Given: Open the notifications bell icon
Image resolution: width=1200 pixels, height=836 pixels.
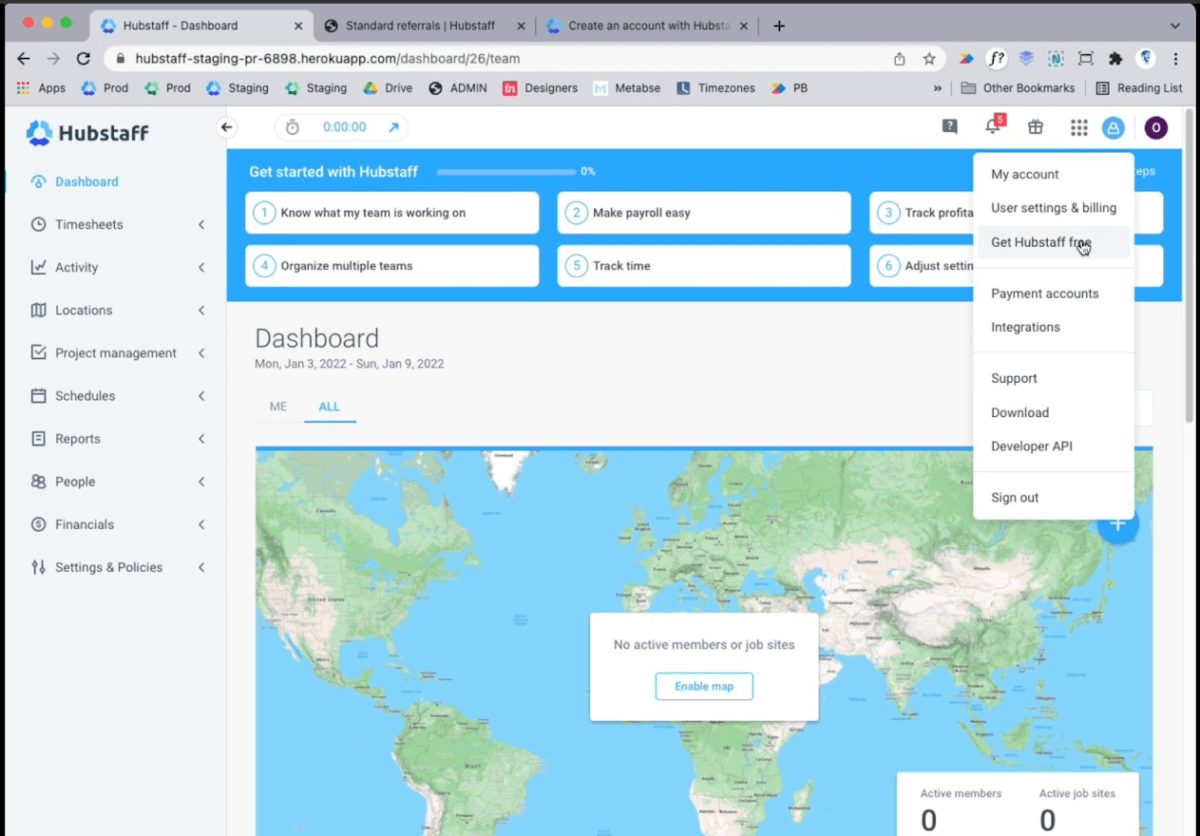Looking at the screenshot, I should pos(992,127).
